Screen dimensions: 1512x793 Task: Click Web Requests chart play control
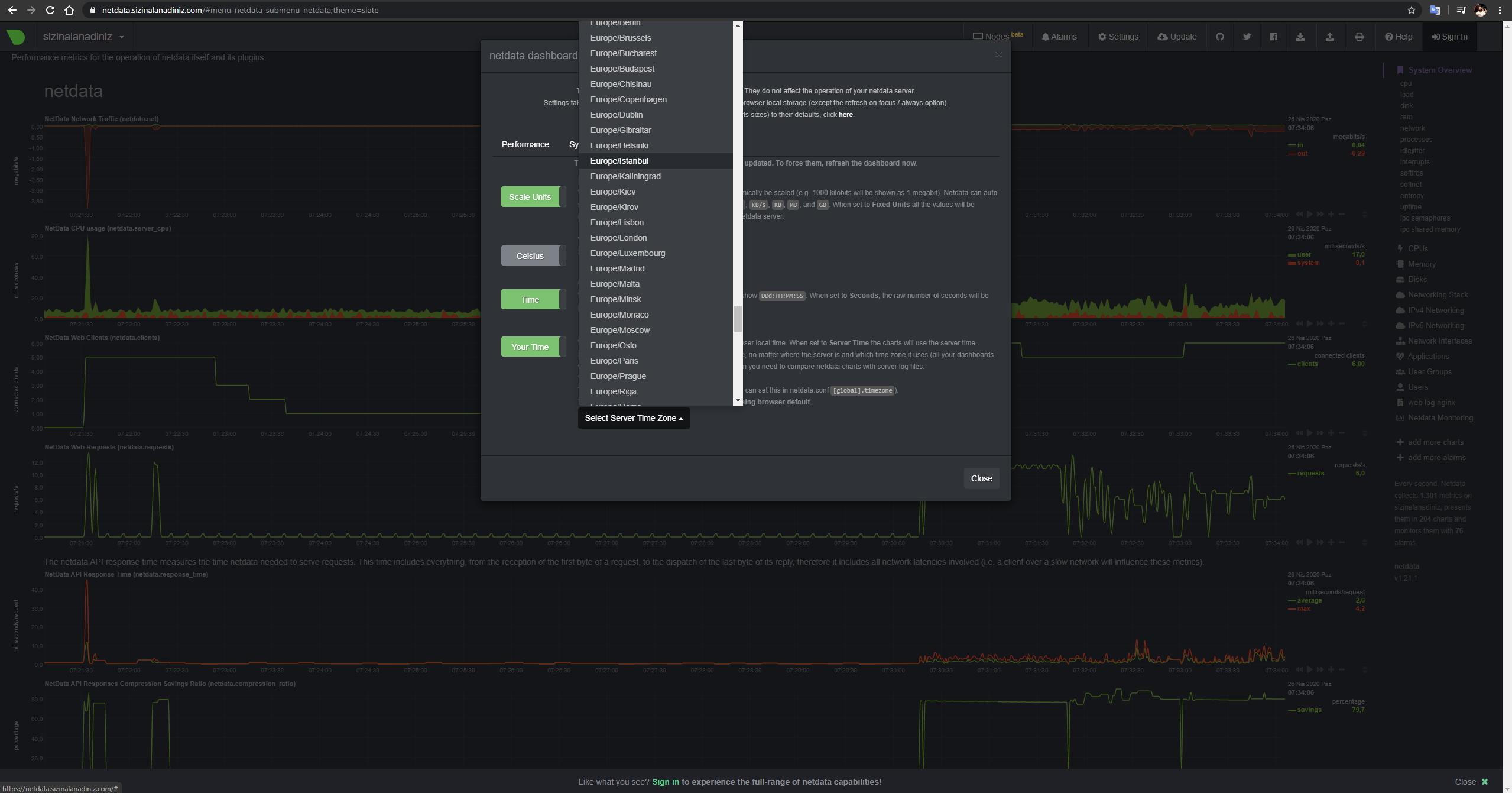(x=1309, y=542)
